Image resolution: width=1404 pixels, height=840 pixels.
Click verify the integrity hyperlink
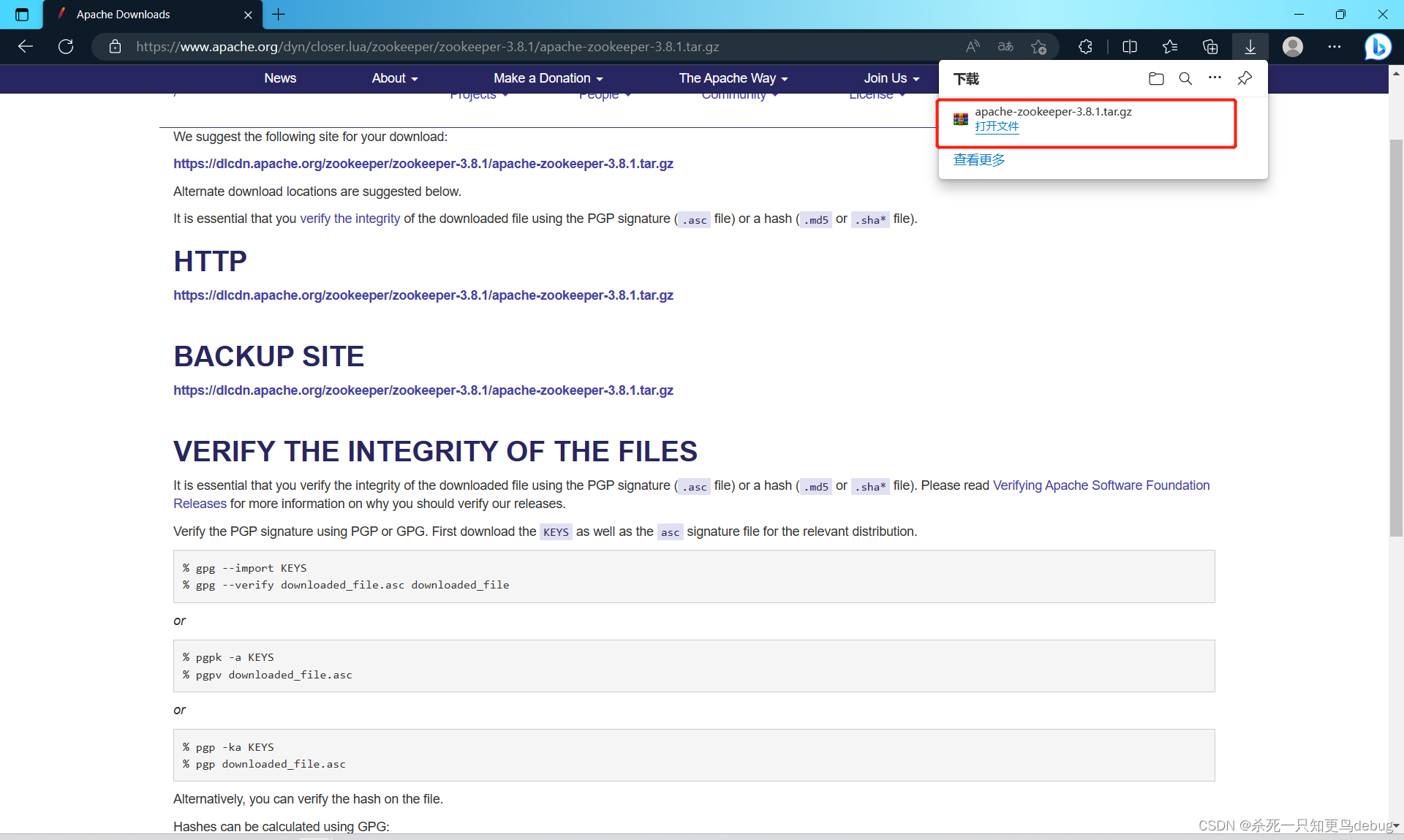pos(350,219)
